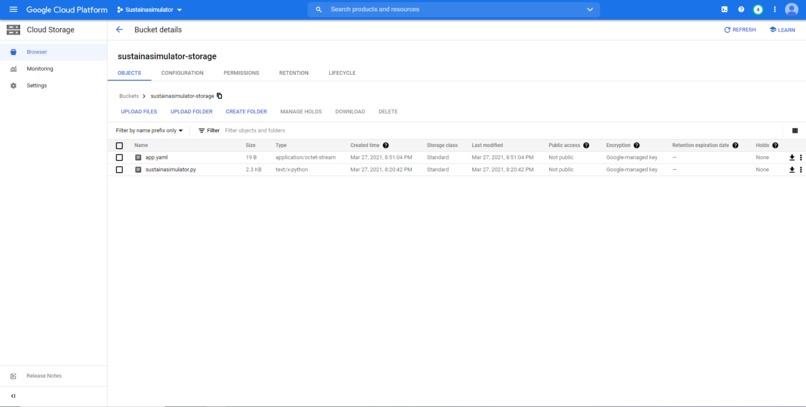Click the application/octet-stream type cell
Image resolution: width=806 pixels, height=407 pixels.
pyautogui.click(x=305, y=157)
